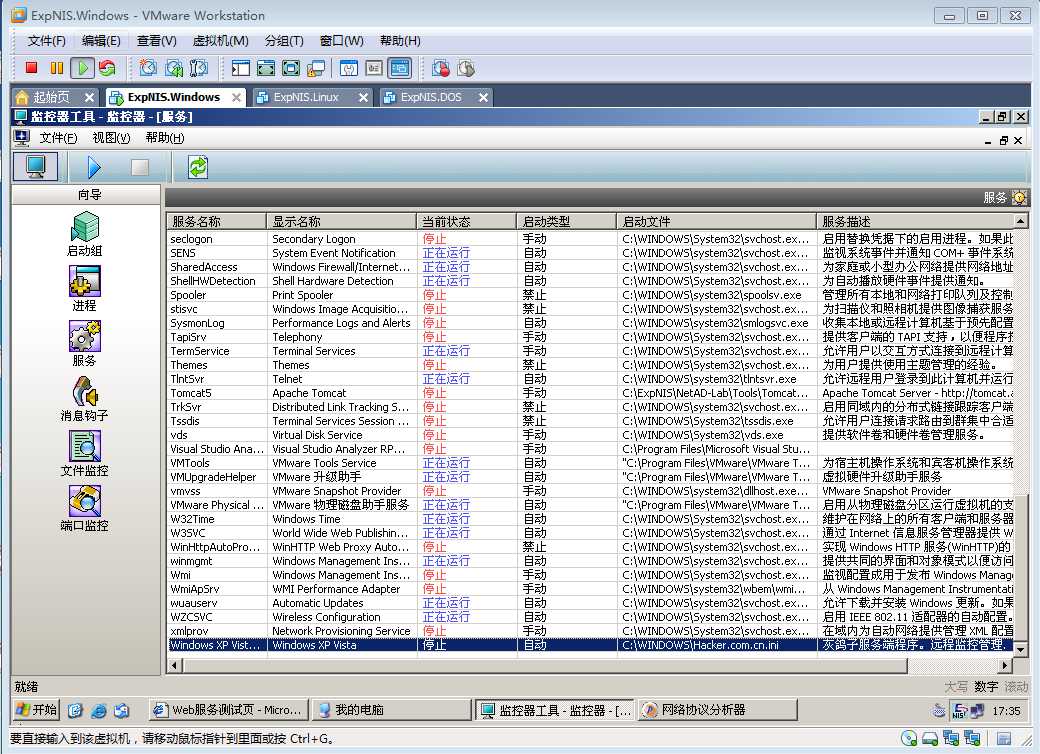Select the VMTools service row

pos(590,463)
